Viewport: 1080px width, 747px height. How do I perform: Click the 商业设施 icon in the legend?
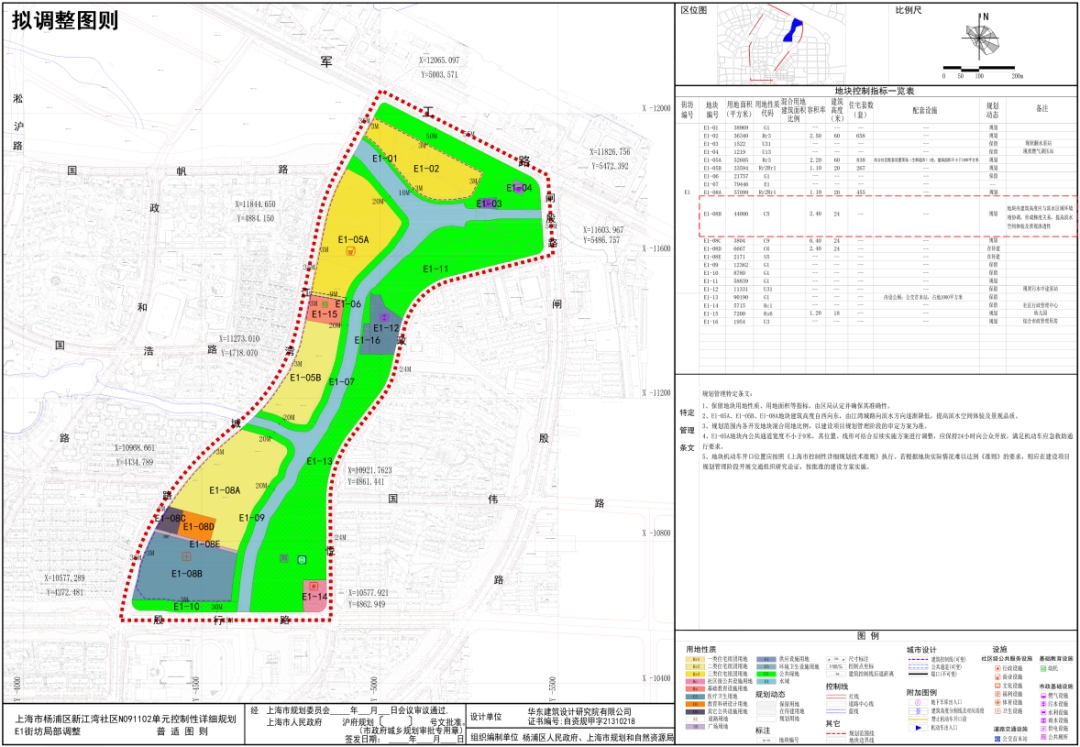(x=997, y=677)
